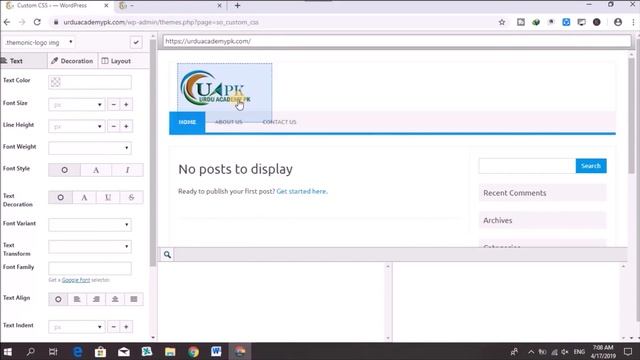Image resolution: width=640 pixels, height=360 pixels.
Task: Increase Text Indent with plus button
Action: 126,327
